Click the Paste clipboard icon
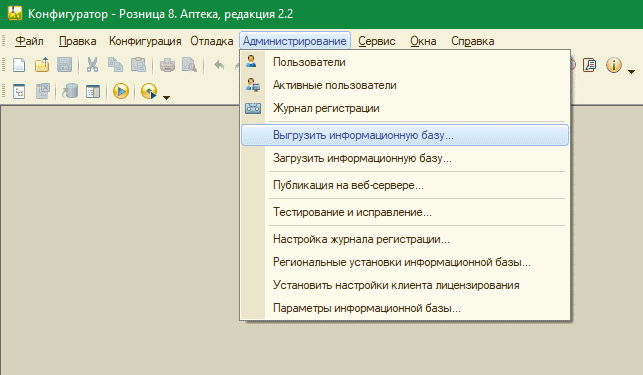The height and width of the screenshot is (375, 643). [138, 65]
